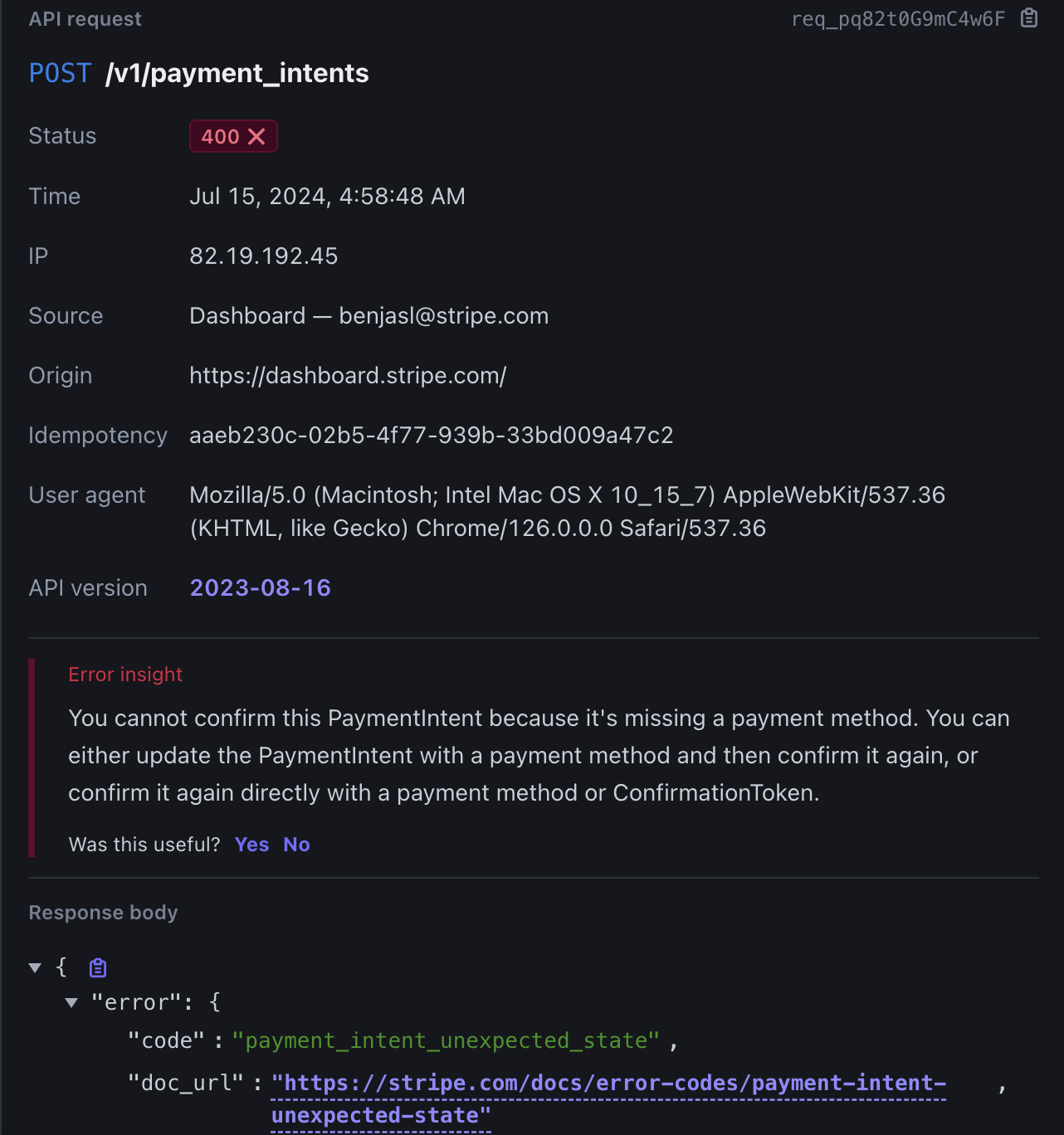Screen dimensions: 1064x1135
Task: Select the IP address 82.19.192.45
Action: coord(264,256)
